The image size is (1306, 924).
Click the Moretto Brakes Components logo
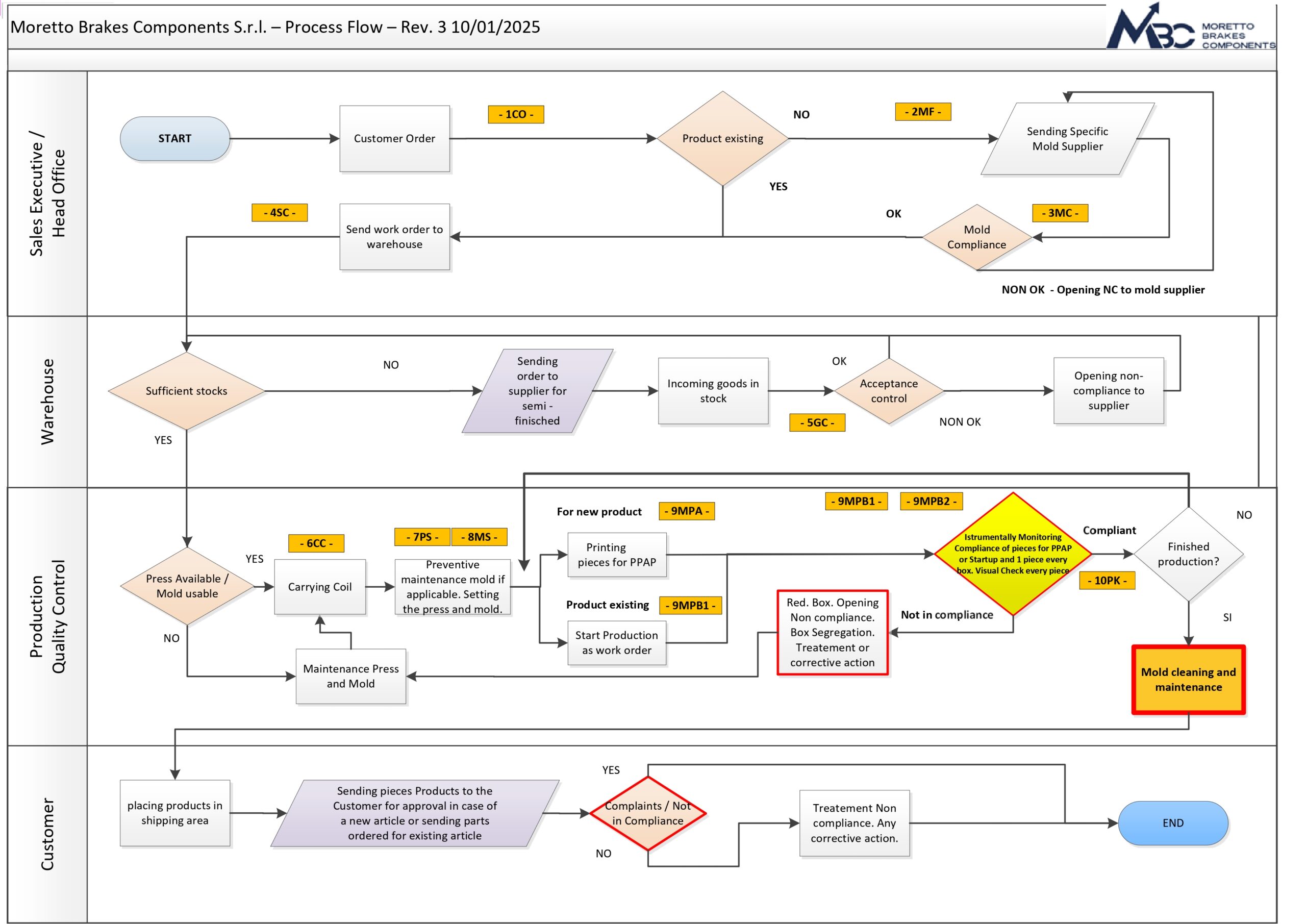click(x=1190, y=27)
